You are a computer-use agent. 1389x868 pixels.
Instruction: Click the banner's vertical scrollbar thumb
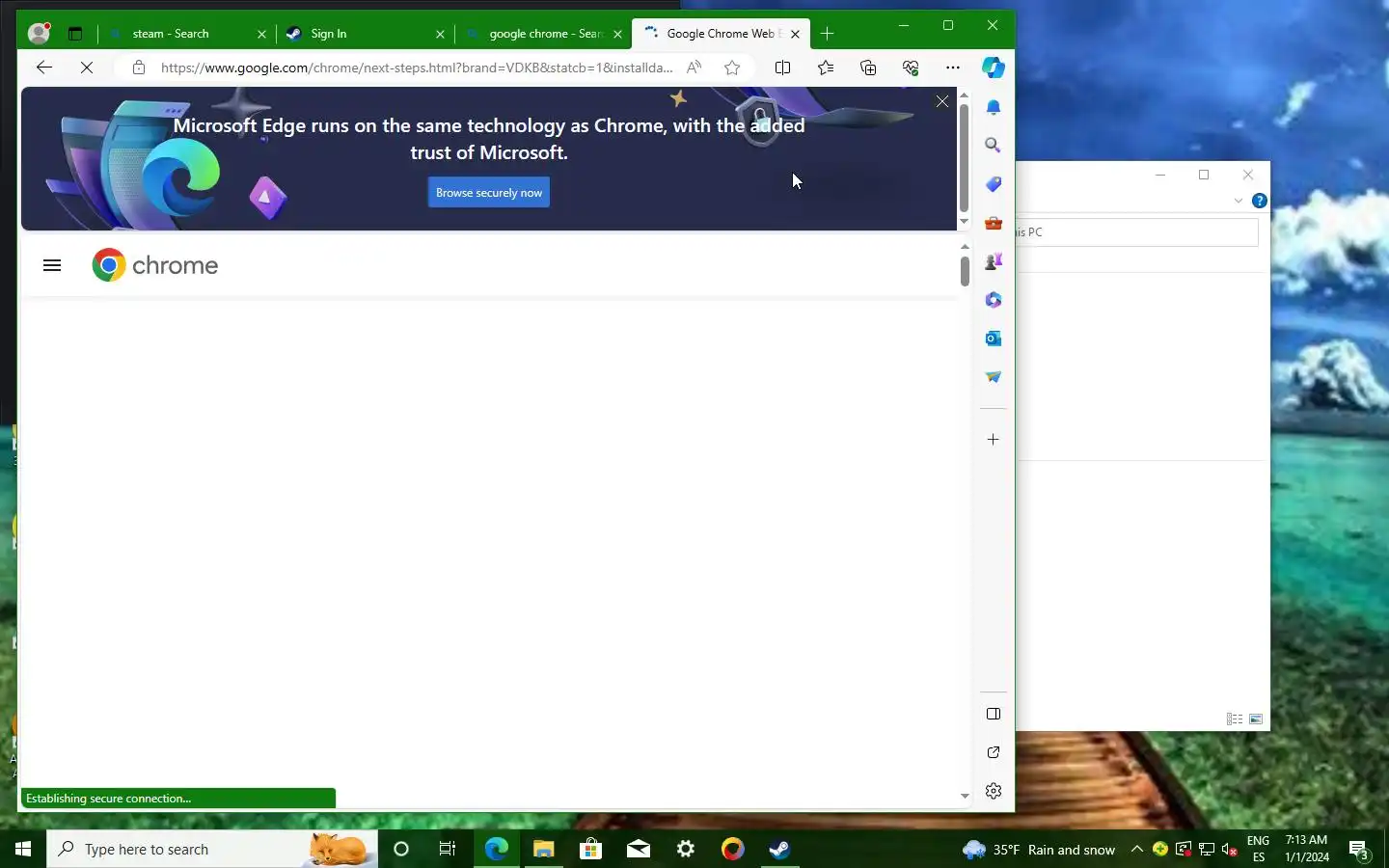[964, 157]
